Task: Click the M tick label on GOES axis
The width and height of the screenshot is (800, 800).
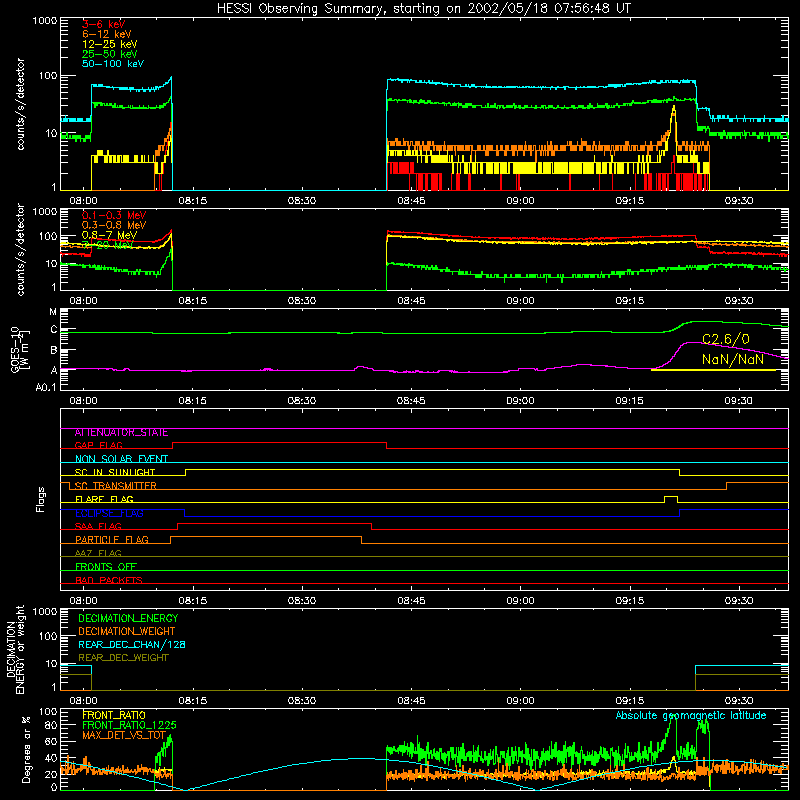Action: tap(53, 312)
